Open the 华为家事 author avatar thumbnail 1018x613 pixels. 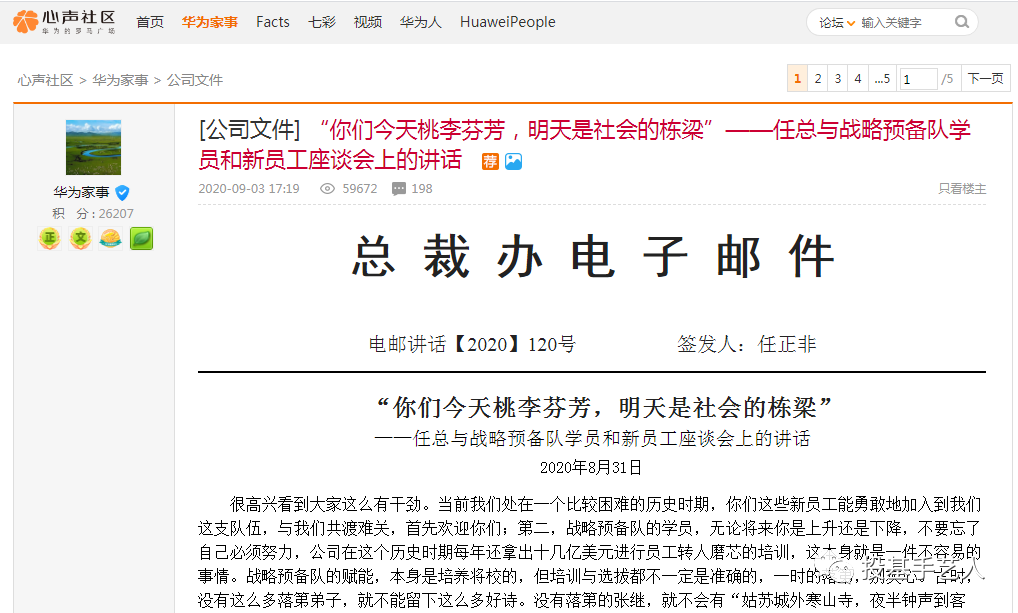click(x=93, y=147)
